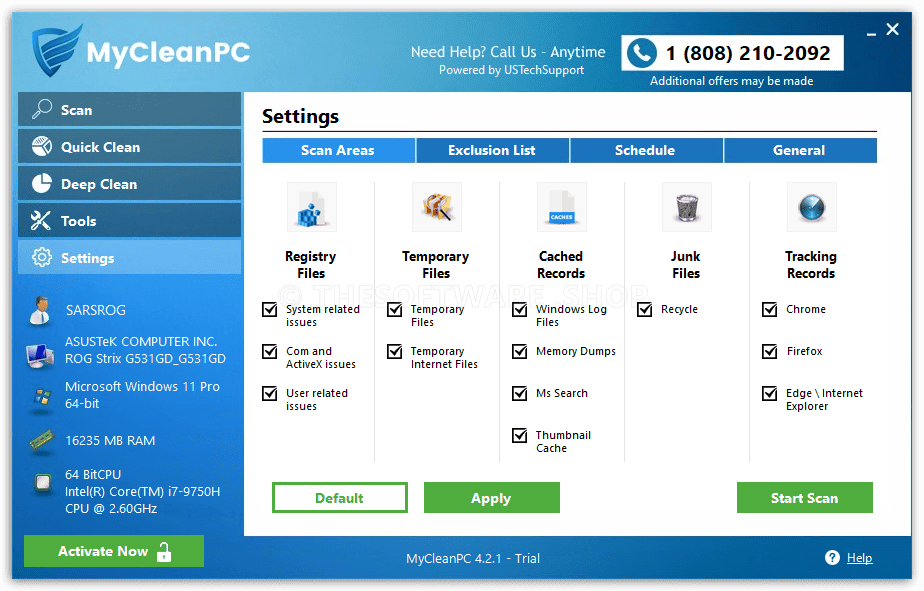Disable Temporary Internet Files checkbox
This screenshot has width=924, height=591.
(395, 351)
